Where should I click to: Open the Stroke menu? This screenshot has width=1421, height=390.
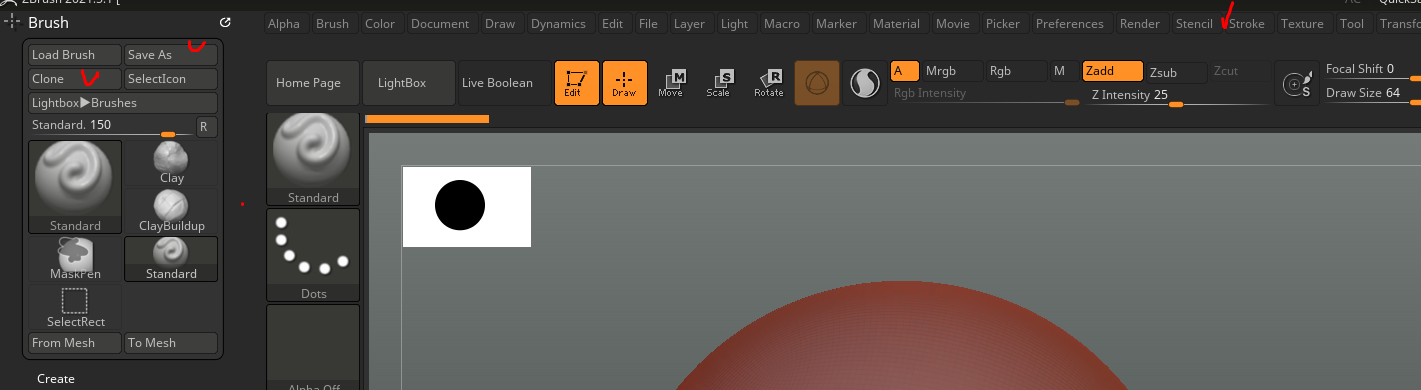tap(1246, 24)
